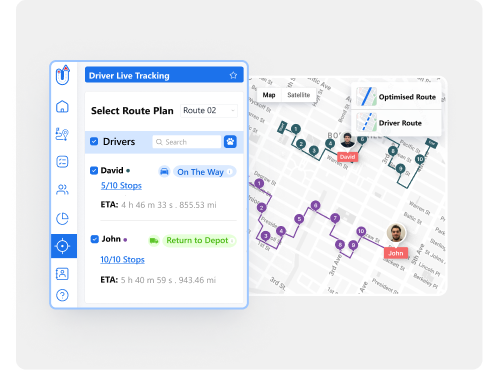Click the Select Route Plan label

(x=132, y=111)
